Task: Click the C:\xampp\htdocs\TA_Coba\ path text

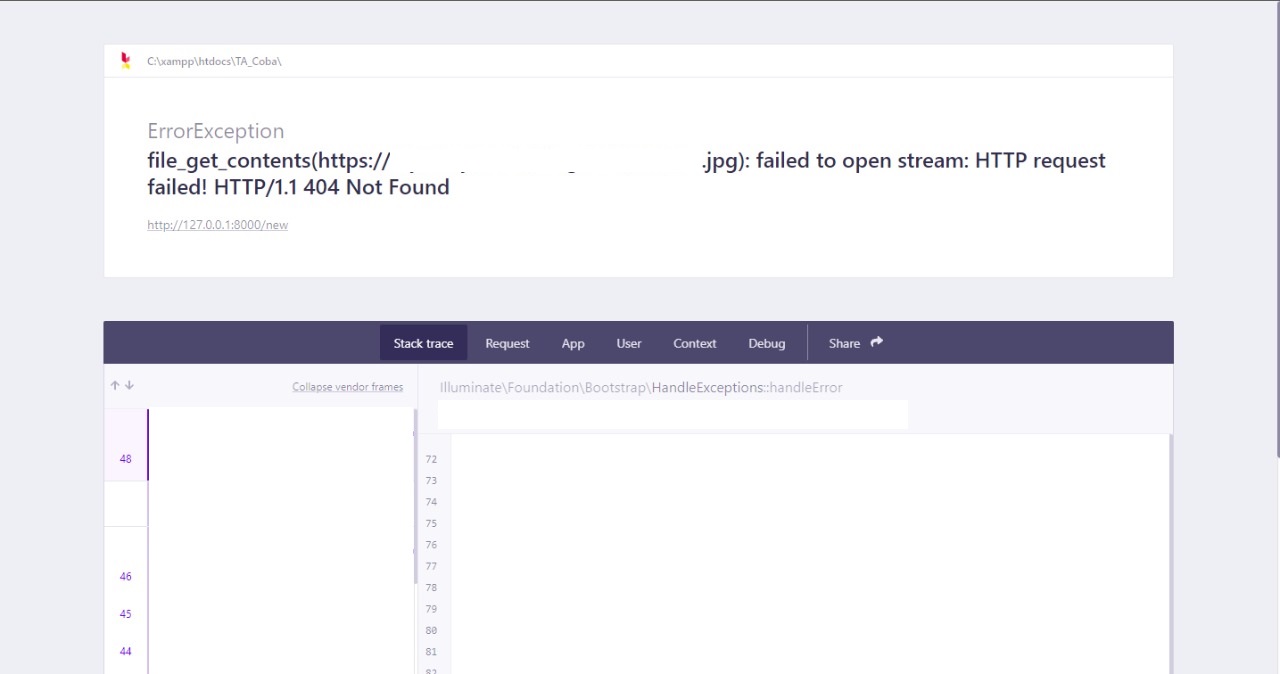Action: [x=214, y=61]
